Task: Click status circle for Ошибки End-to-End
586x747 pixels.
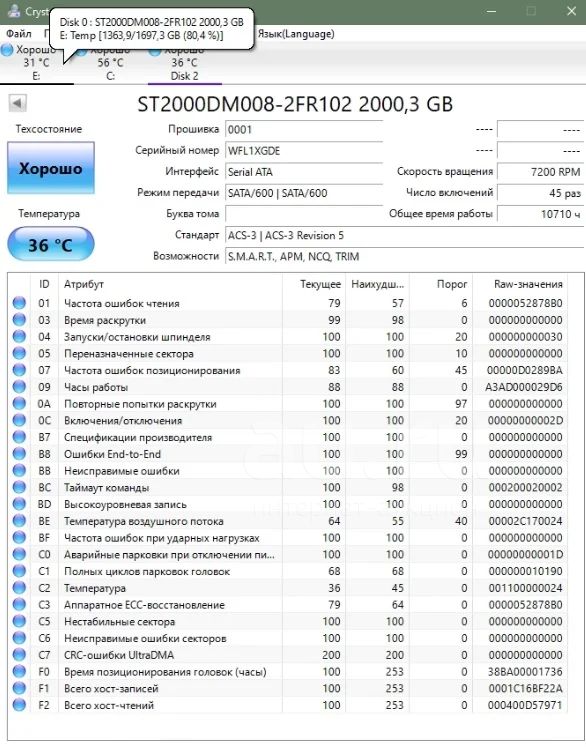Action: click(x=19, y=454)
